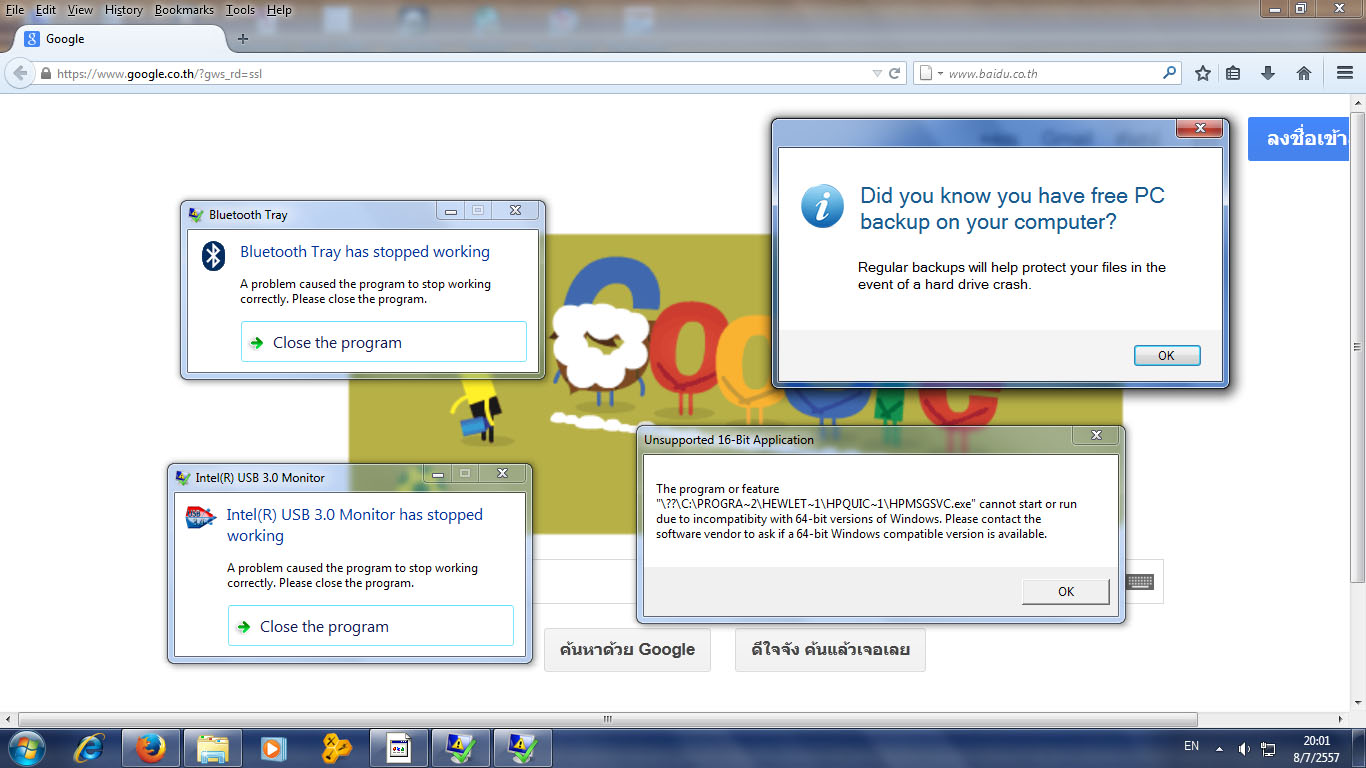Open a new tab with the plus icon

(x=242, y=39)
